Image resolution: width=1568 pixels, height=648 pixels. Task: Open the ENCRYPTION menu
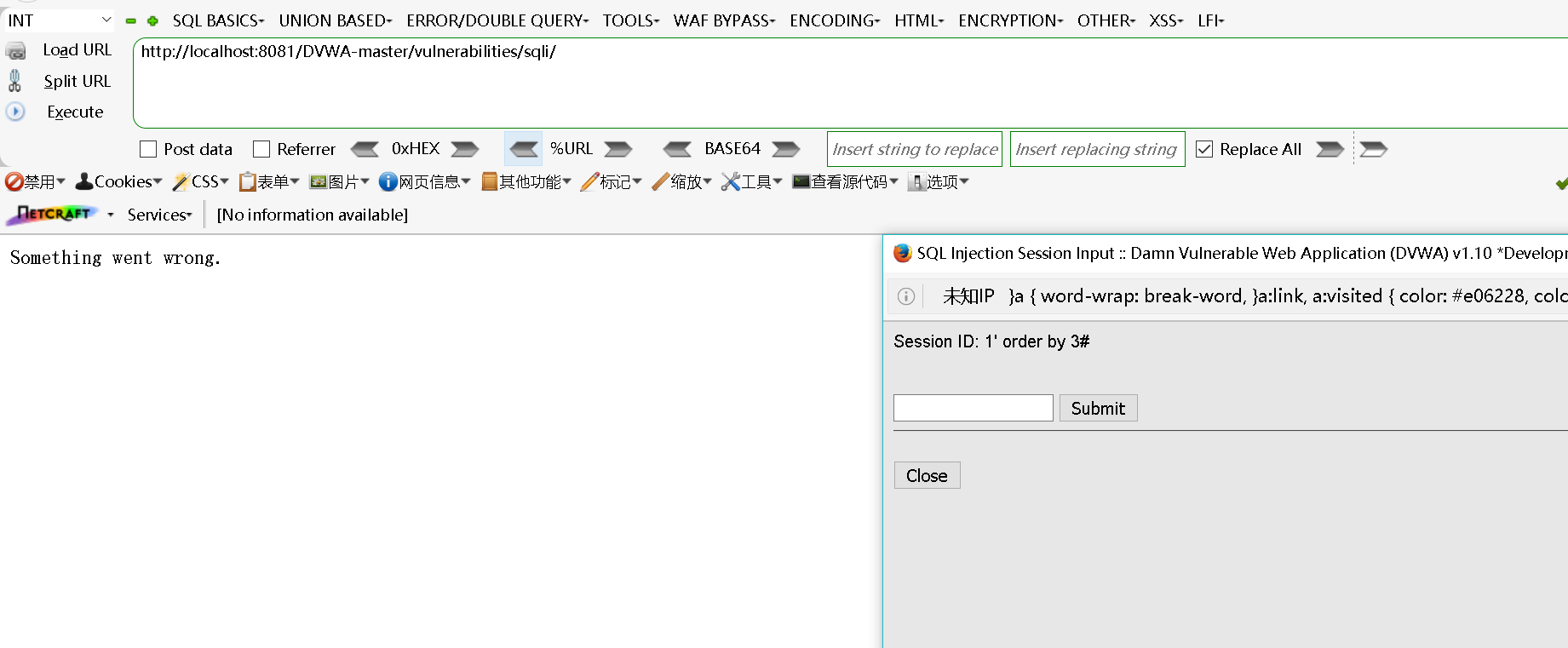click(1011, 20)
